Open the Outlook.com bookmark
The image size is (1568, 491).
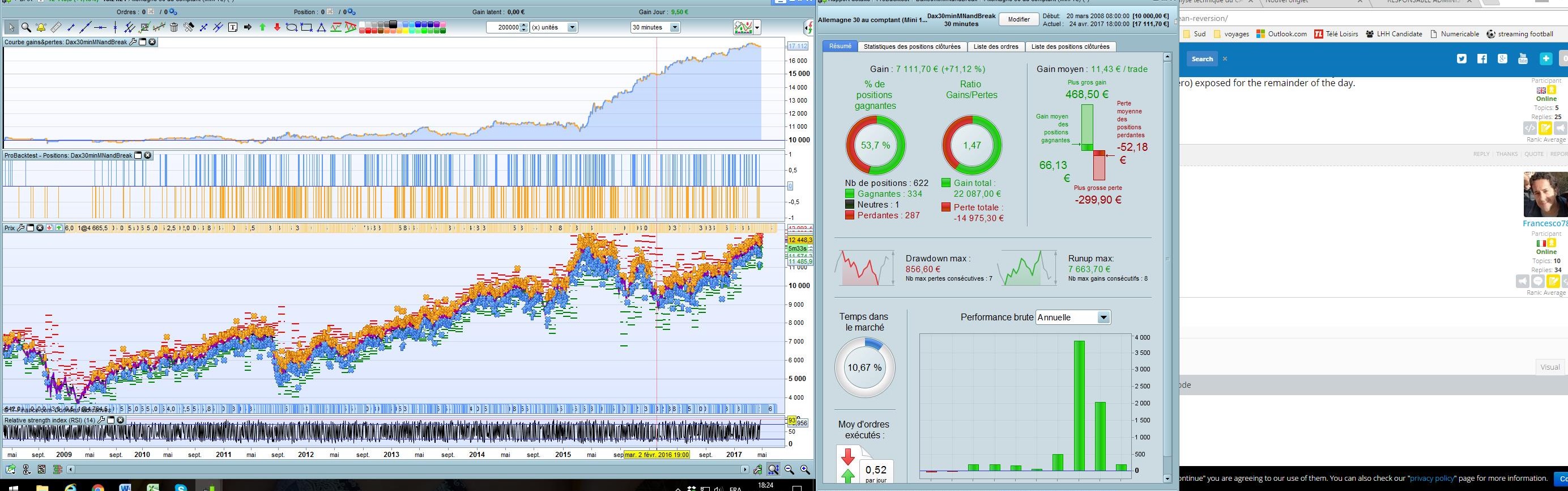1281,34
